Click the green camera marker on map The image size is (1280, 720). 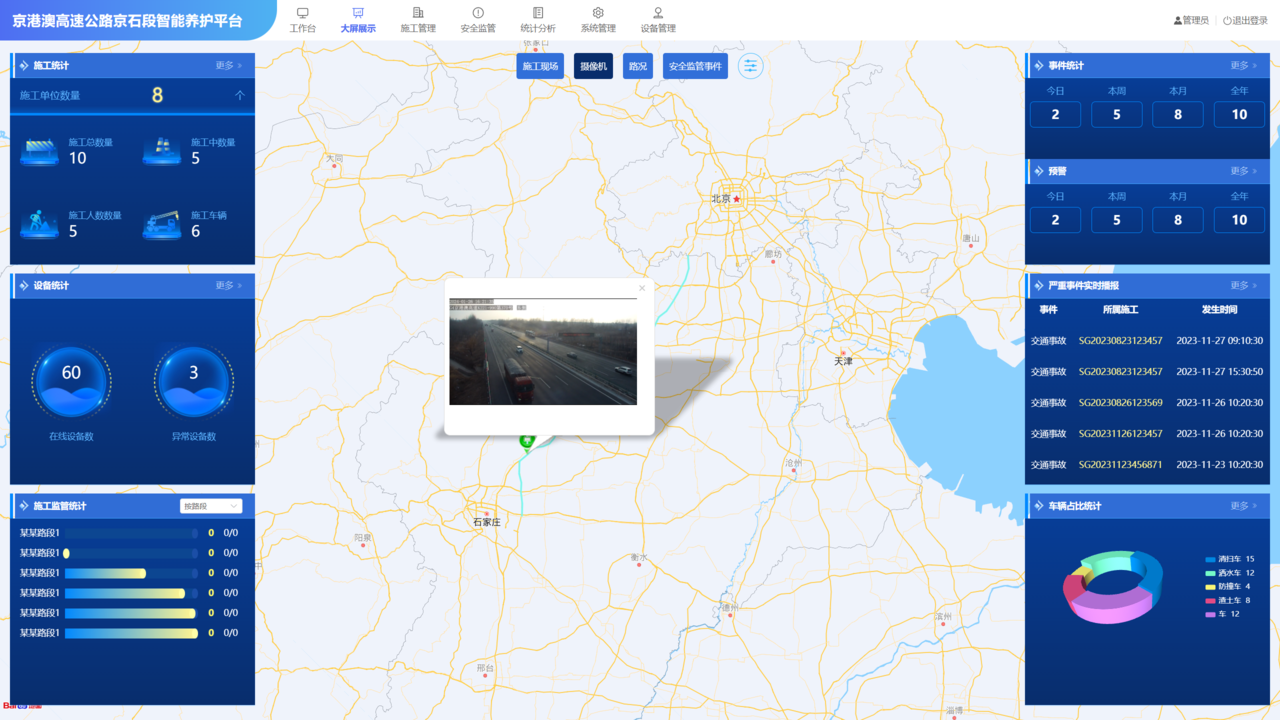pos(526,441)
